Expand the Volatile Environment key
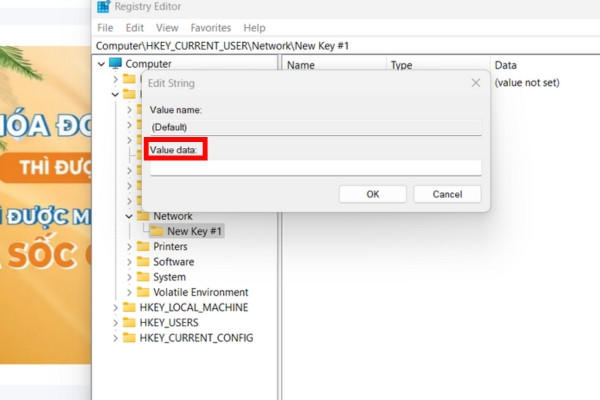The width and height of the screenshot is (600, 400). click(129, 293)
